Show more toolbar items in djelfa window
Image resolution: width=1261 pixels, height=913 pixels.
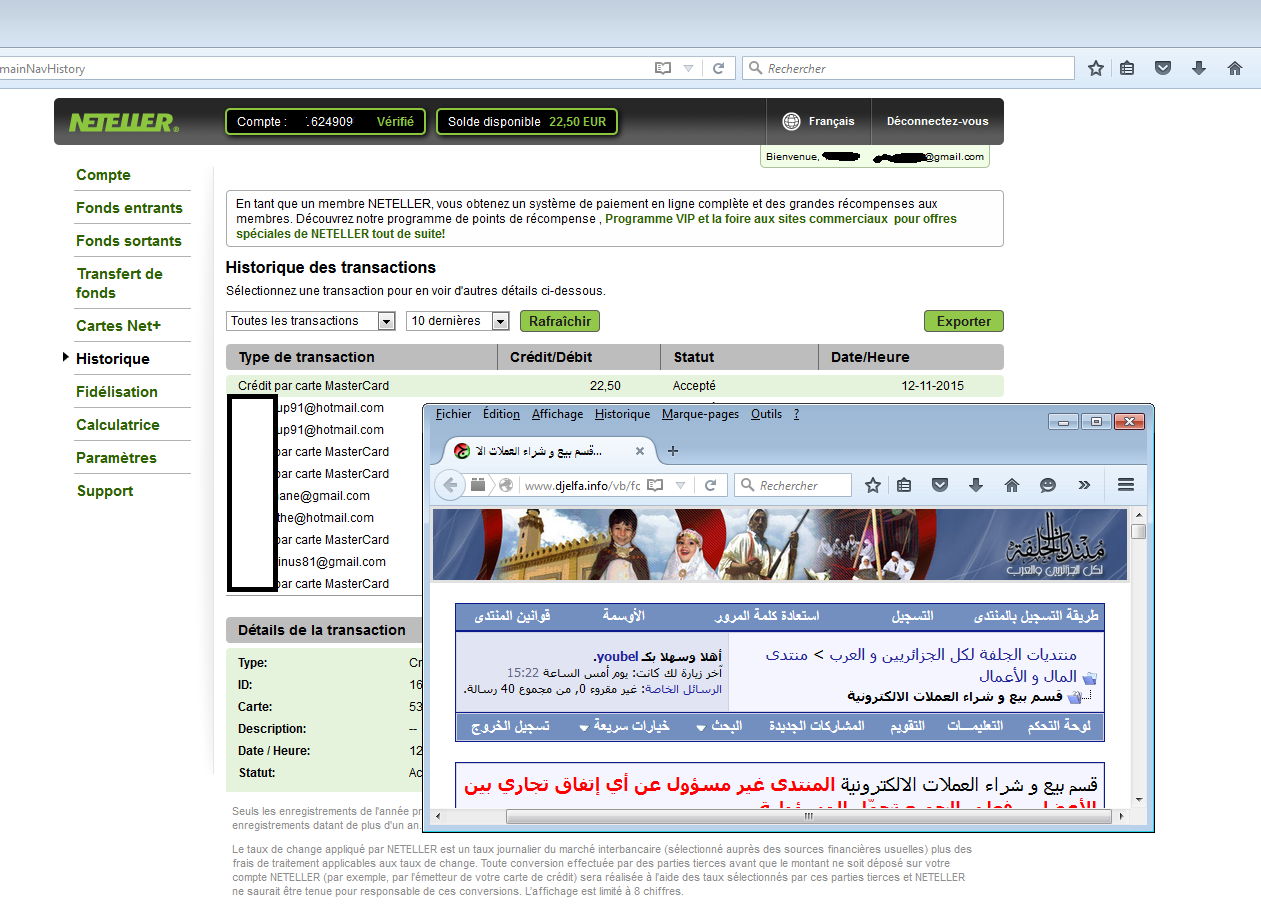(x=1084, y=485)
